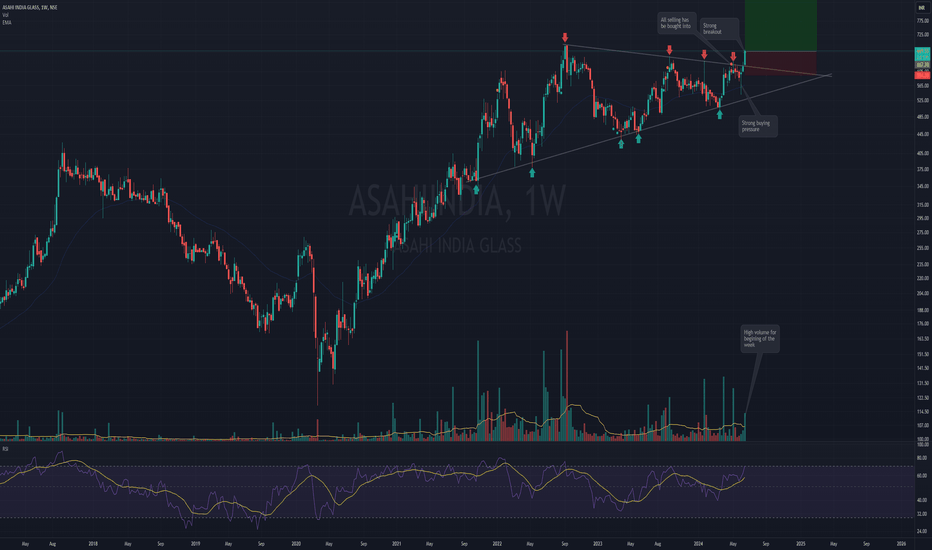Click the ASAHI INDIA GLASS, 1W, NSE symbol title
932x550 pixels.
click(30, 8)
